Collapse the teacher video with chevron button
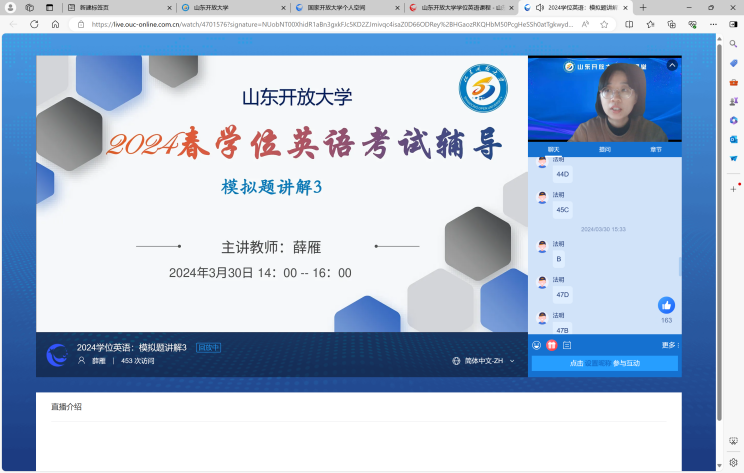 click(672, 66)
